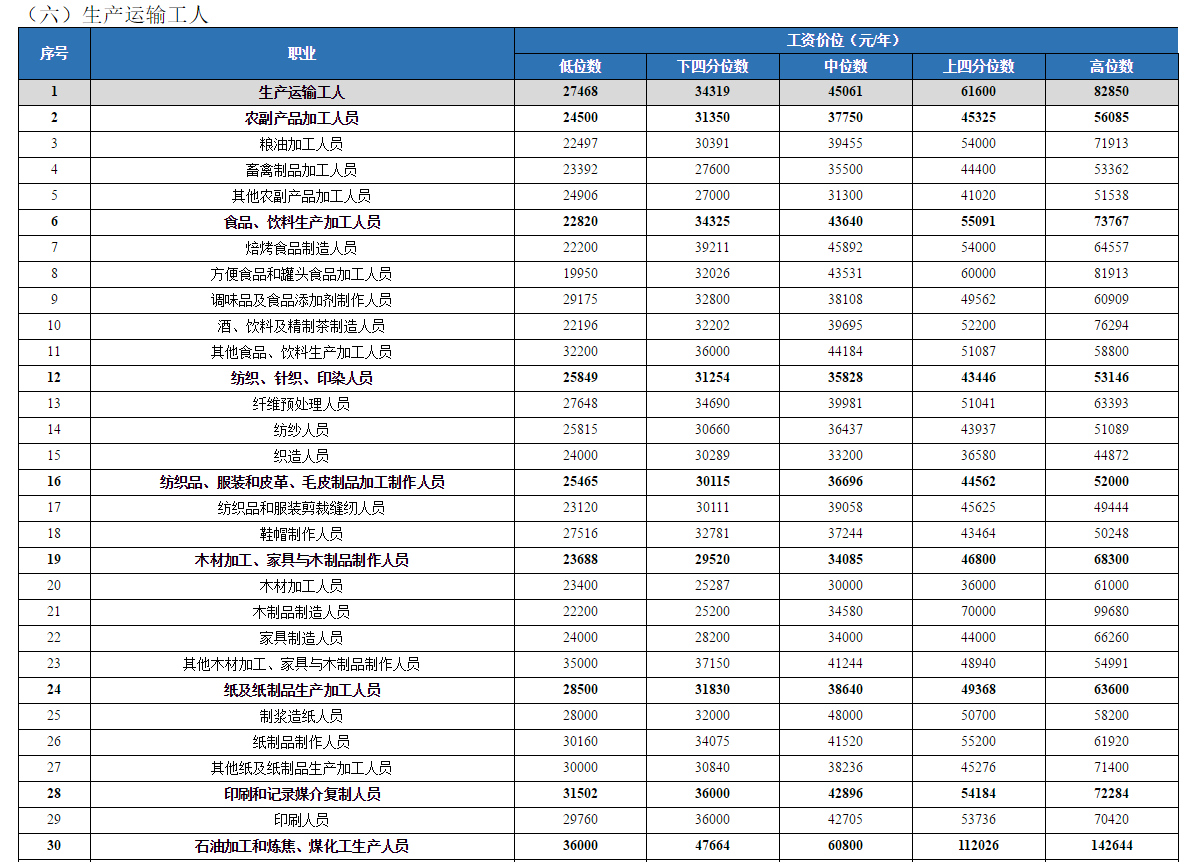The width and height of the screenshot is (1196, 862).
Task: Click value 112026 in row 30
Action: point(979,845)
